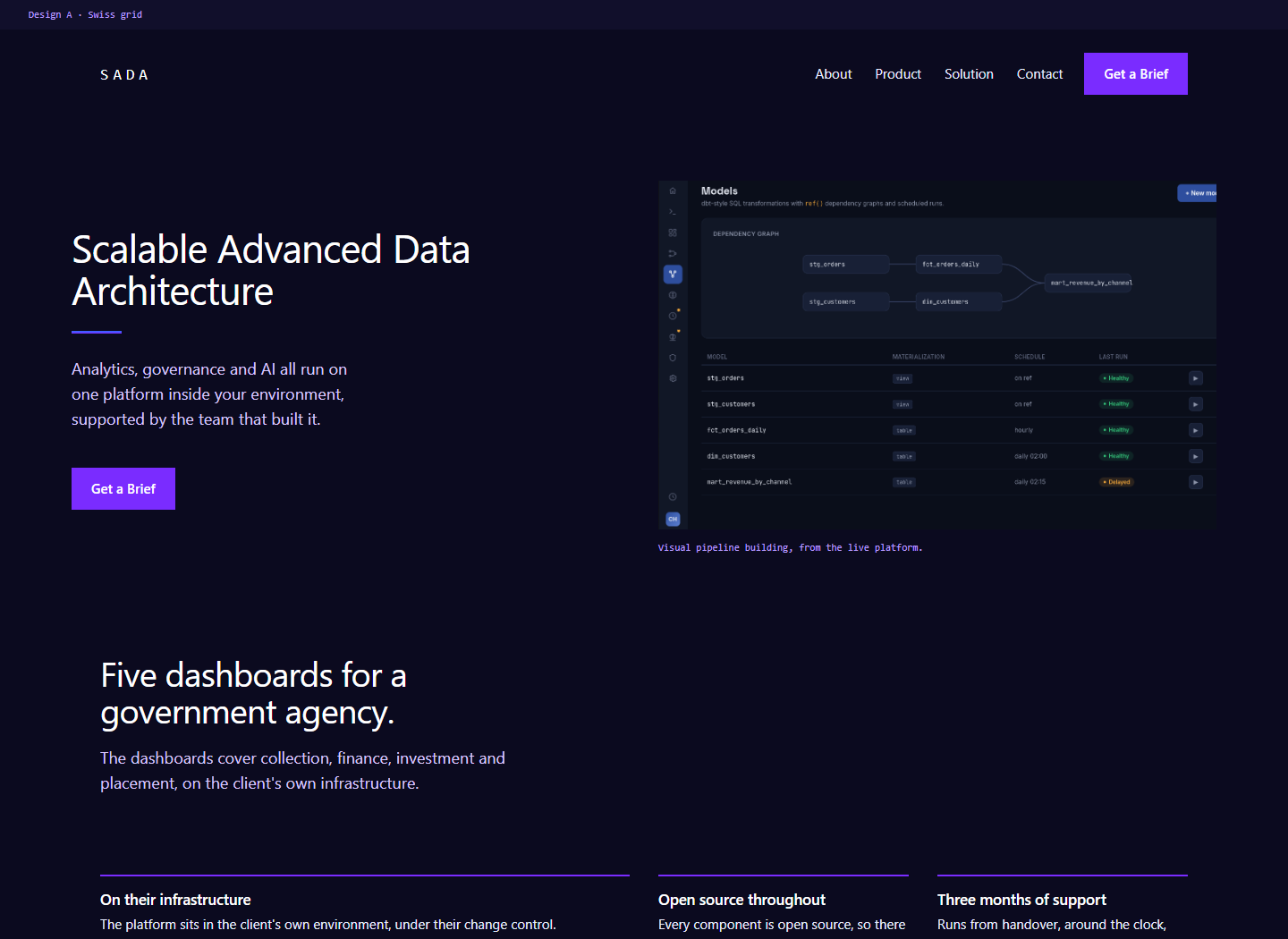Click the shield icon in platform sidebar
Viewport: 1288px width, 939px height.
[x=673, y=358]
